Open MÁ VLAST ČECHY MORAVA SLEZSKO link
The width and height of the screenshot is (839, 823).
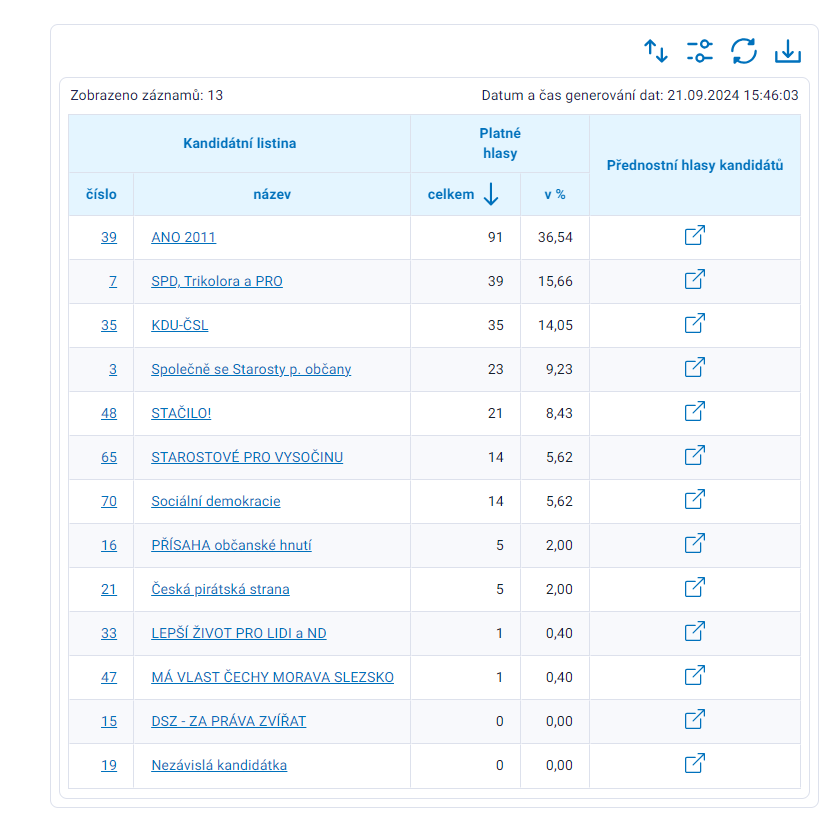[x=272, y=677]
